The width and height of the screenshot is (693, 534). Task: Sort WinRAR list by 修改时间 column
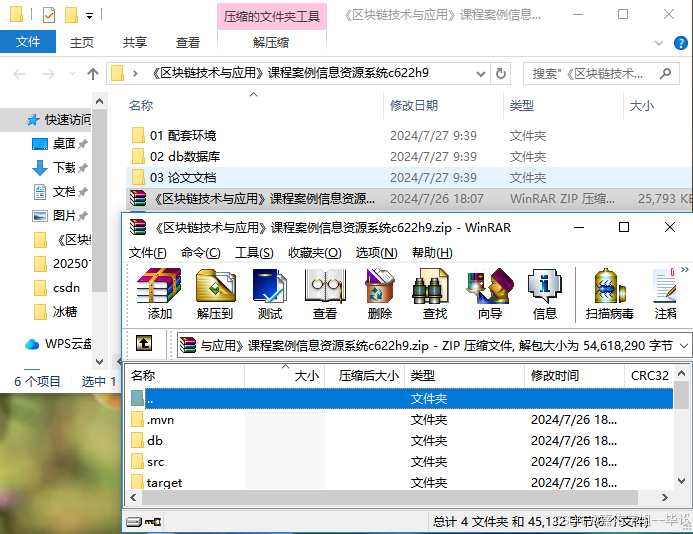pos(555,376)
